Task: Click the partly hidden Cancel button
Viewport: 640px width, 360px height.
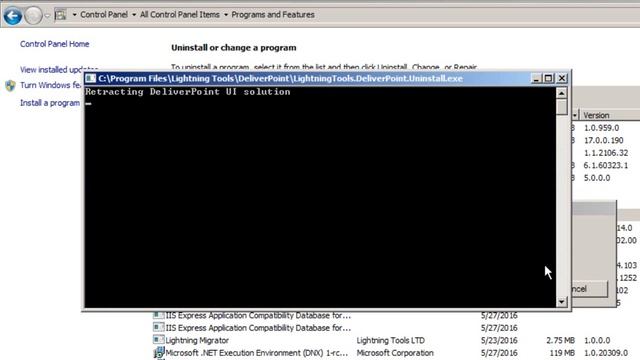Action: pos(589,289)
